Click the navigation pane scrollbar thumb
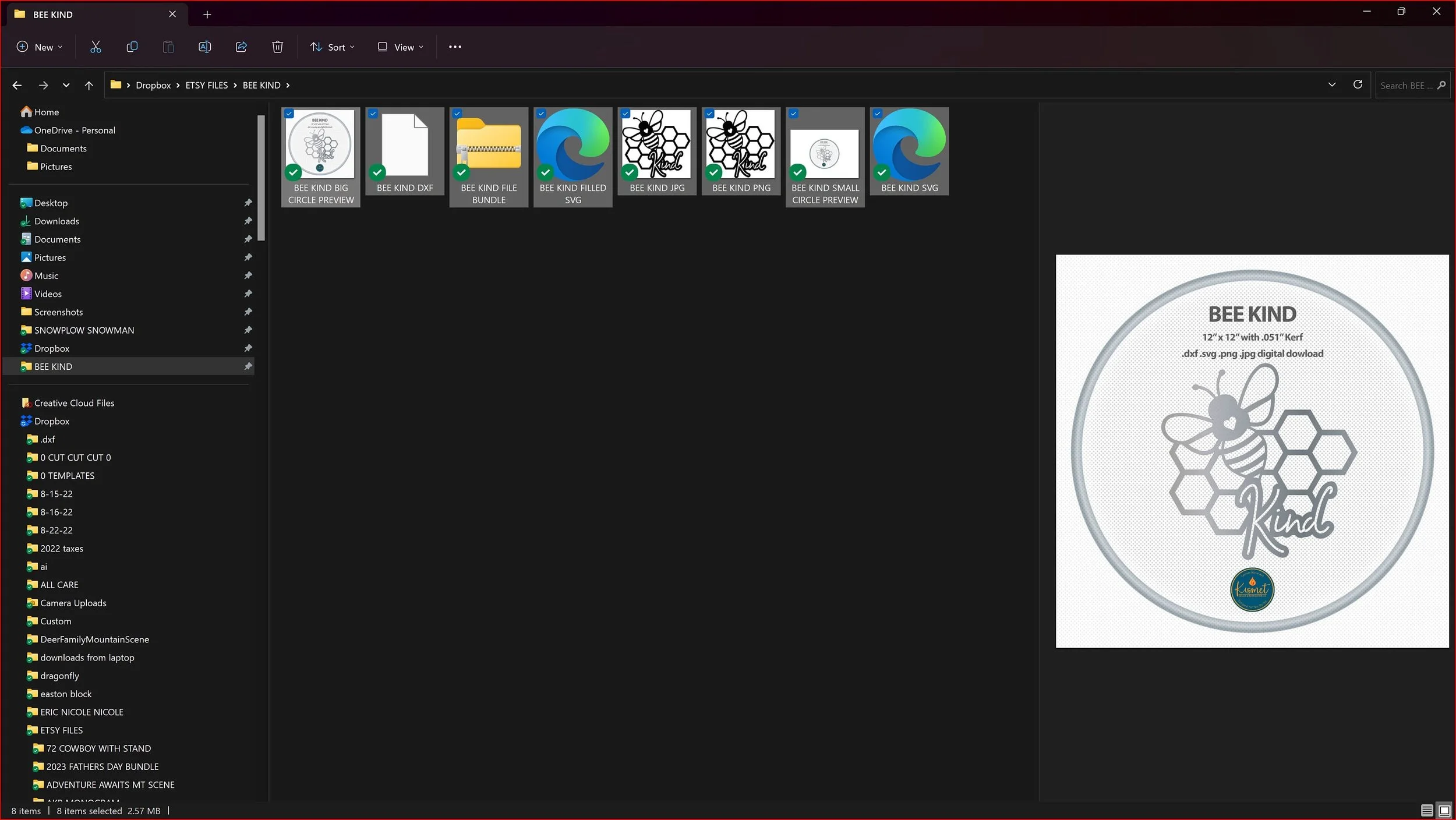The height and width of the screenshot is (820, 1456). (261, 178)
